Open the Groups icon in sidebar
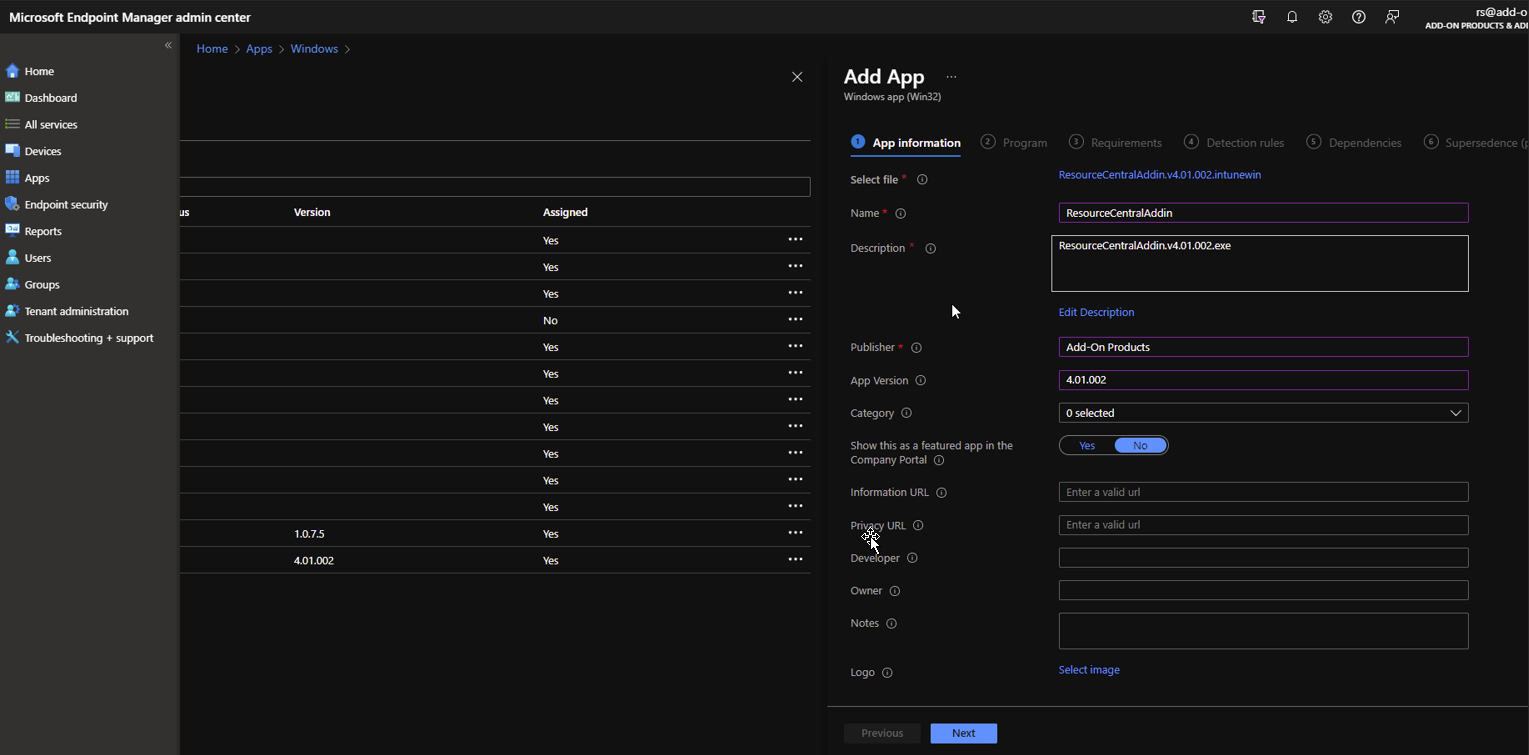Image resolution: width=1529 pixels, height=755 pixels. pyautogui.click(x=12, y=284)
